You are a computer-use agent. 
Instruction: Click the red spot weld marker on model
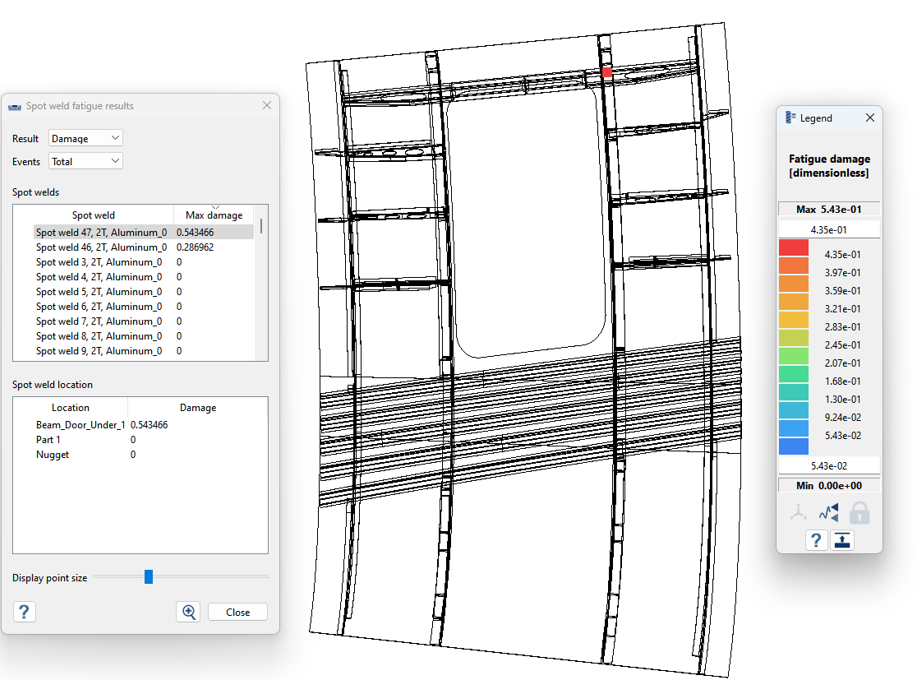point(607,72)
